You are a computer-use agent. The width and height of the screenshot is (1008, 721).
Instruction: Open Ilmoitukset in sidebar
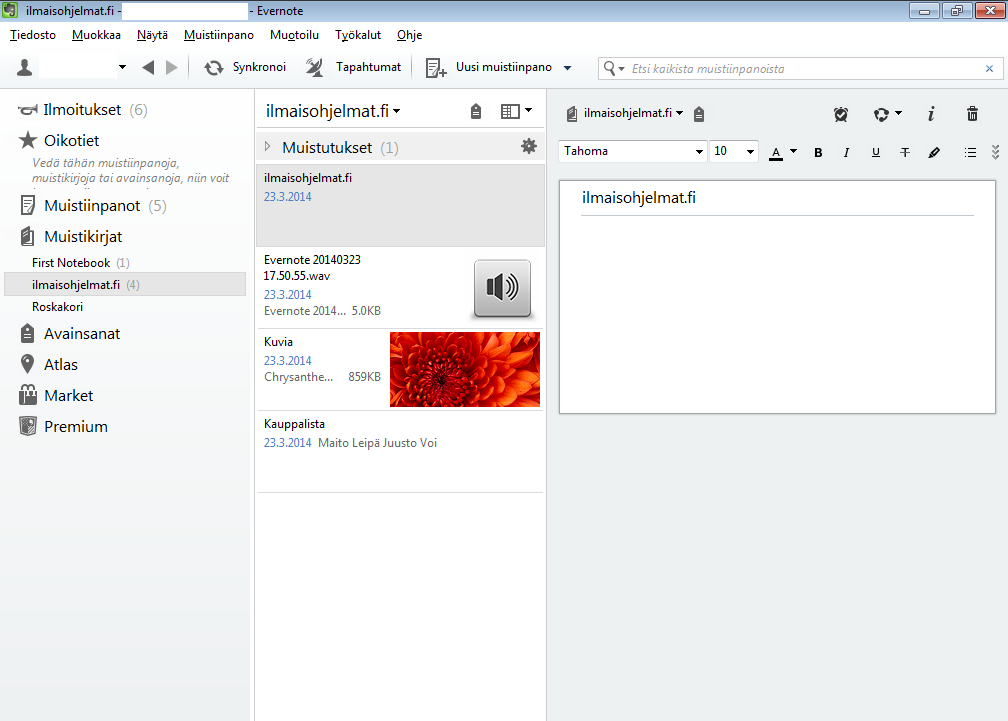82,110
